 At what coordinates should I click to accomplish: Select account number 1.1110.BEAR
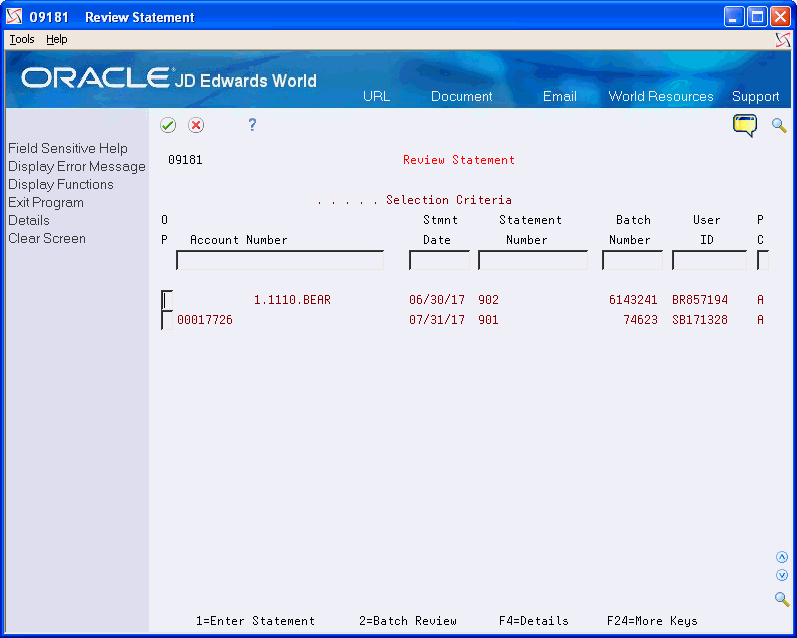click(x=292, y=300)
